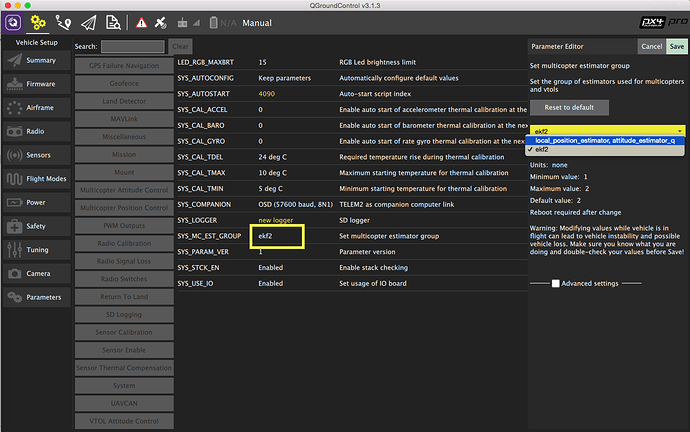Edit LED_RGB_MAXBRT value 15
The width and height of the screenshot is (690, 432).
262,62
